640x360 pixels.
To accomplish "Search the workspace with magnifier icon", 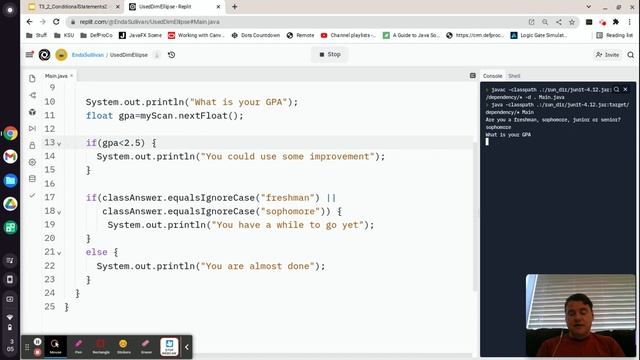I will tap(631, 55).
